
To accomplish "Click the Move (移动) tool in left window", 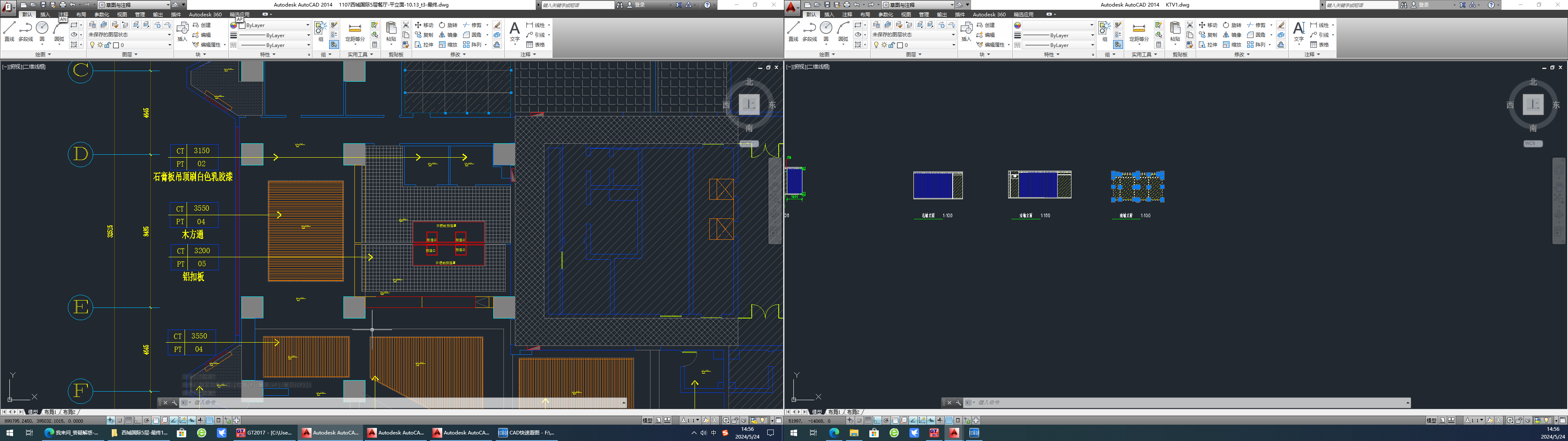I will pyautogui.click(x=424, y=25).
